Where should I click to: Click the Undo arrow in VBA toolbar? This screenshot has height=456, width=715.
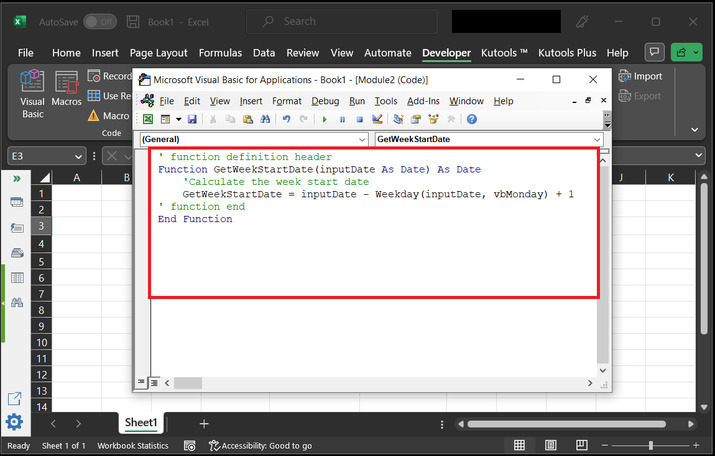click(x=287, y=119)
